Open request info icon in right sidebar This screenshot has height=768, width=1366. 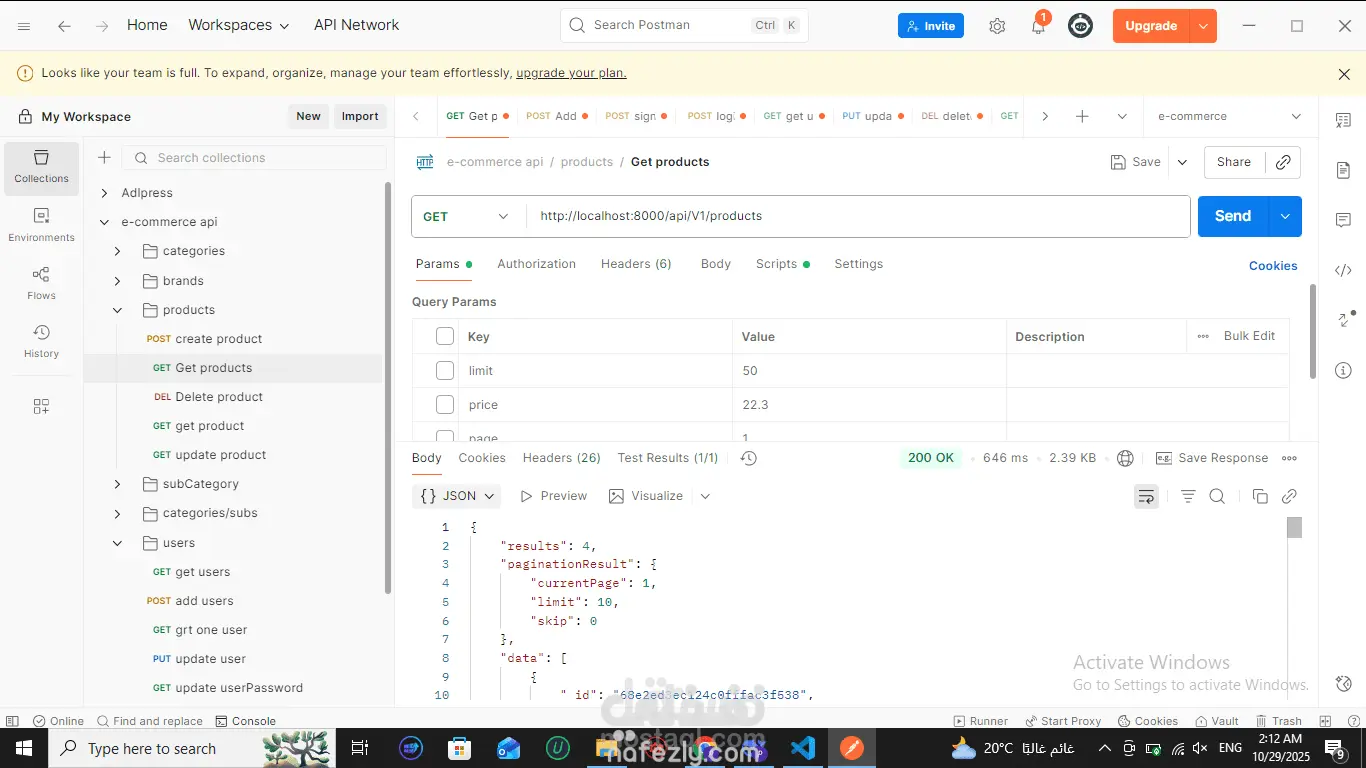tap(1343, 370)
